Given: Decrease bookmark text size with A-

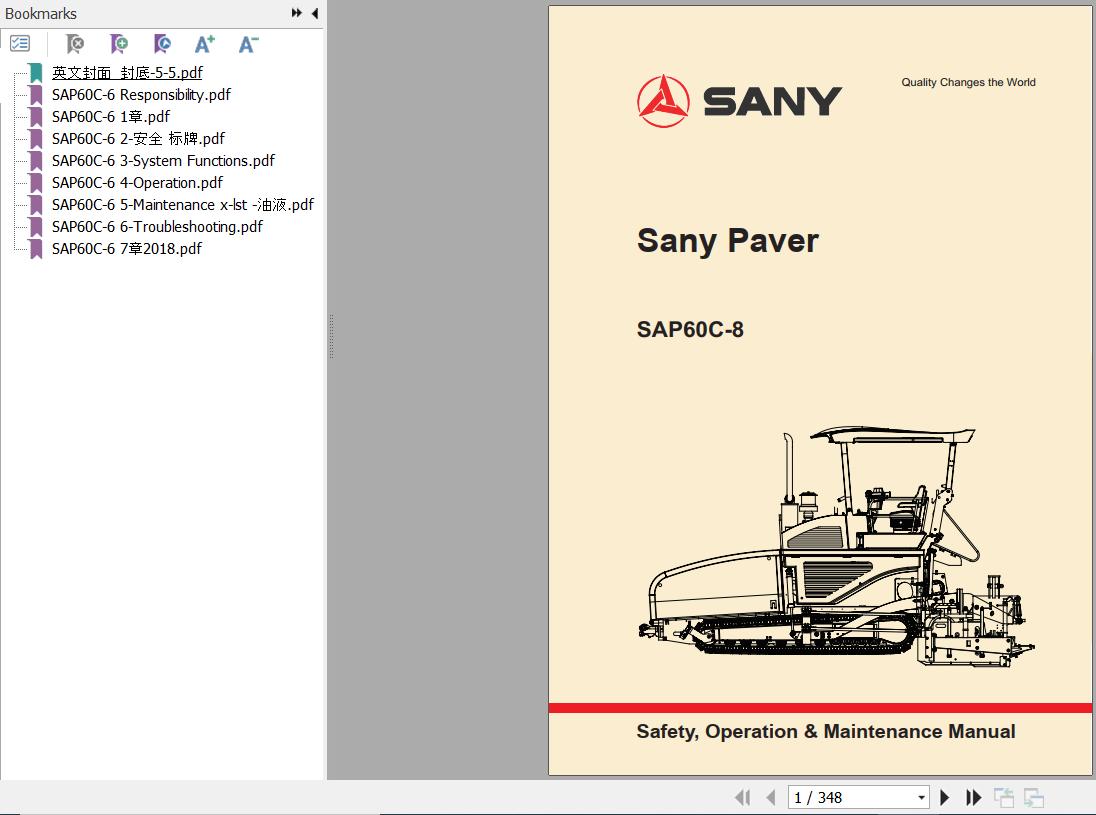Looking at the screenshot, I should click(248, 44).
